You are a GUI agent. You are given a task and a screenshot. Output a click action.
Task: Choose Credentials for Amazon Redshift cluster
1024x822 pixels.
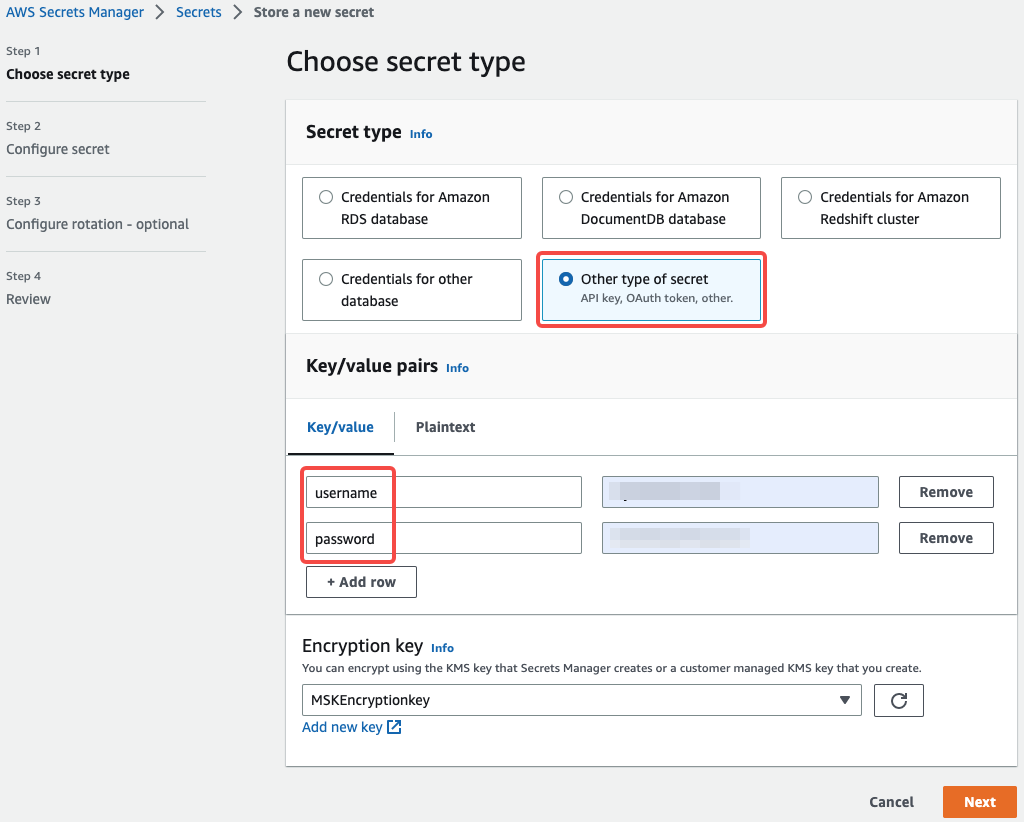point(805,197)
